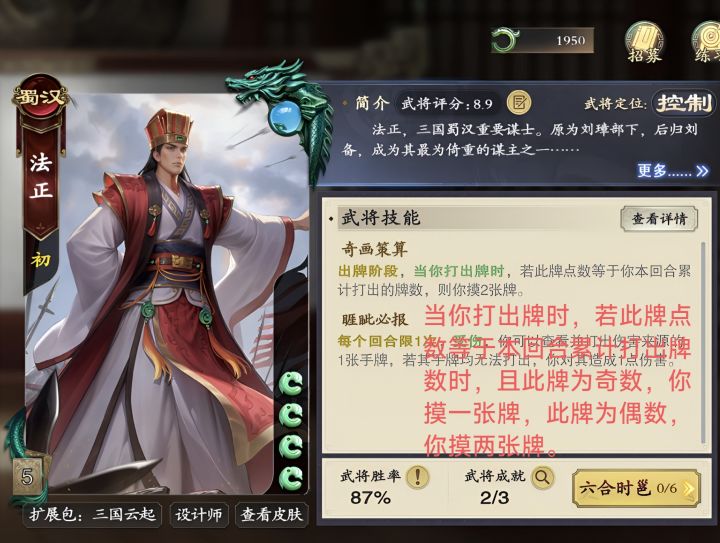Click 查看详情 skill details button
Image resolution: width=720 pixels, height=543 pixels.
tap(659, 219)
